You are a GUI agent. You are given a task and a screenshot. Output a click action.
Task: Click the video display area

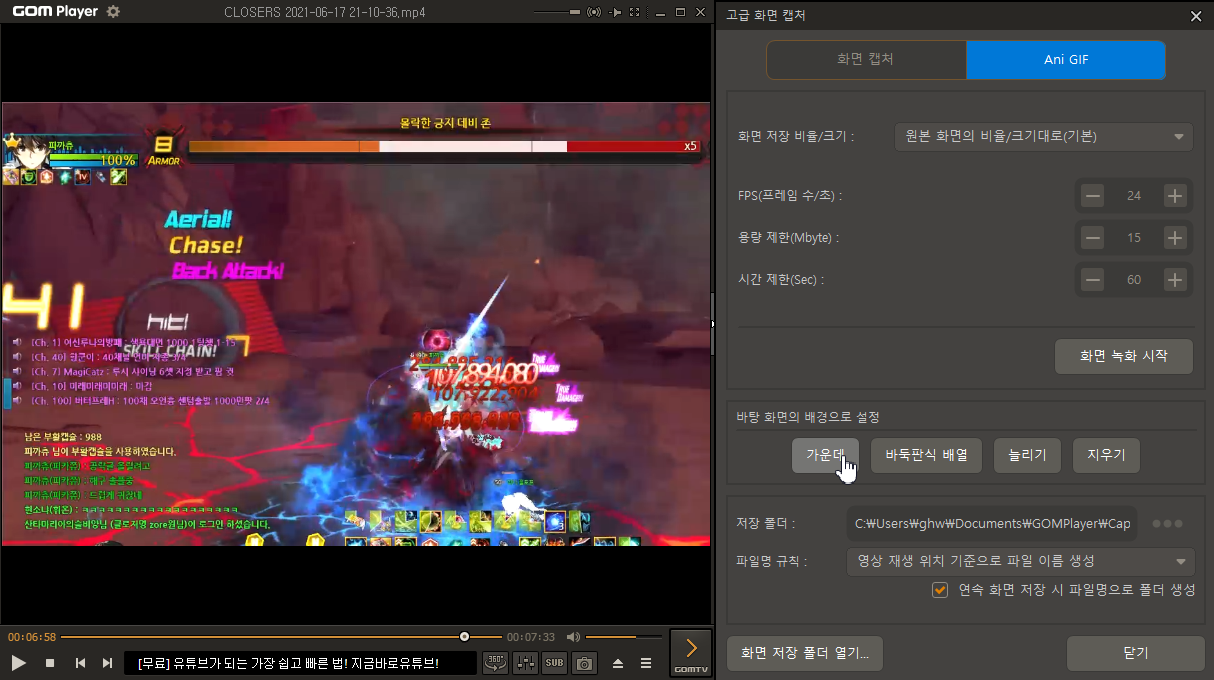pos(355,323)
